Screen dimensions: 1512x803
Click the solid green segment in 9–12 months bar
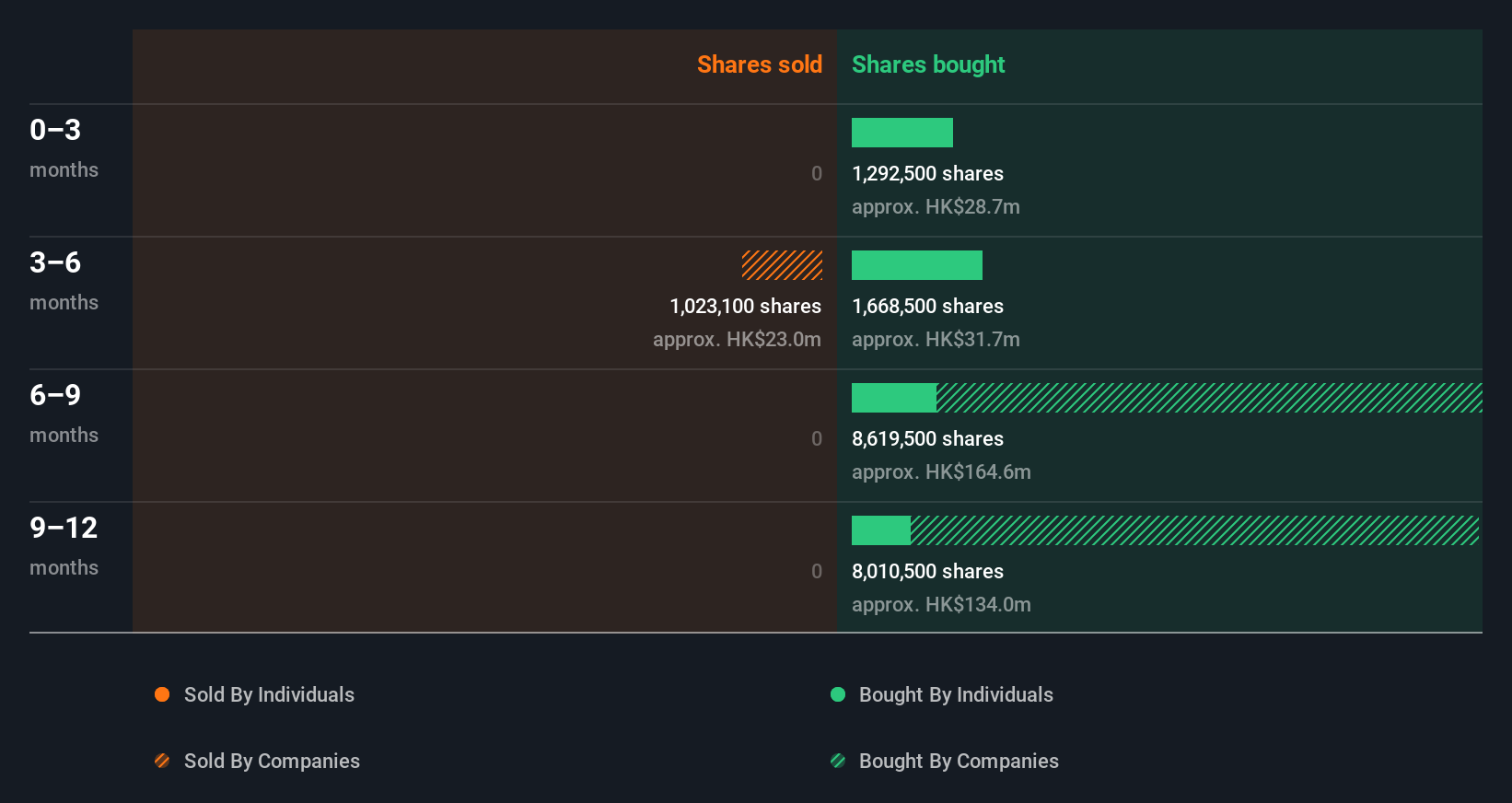click(881, 530)
